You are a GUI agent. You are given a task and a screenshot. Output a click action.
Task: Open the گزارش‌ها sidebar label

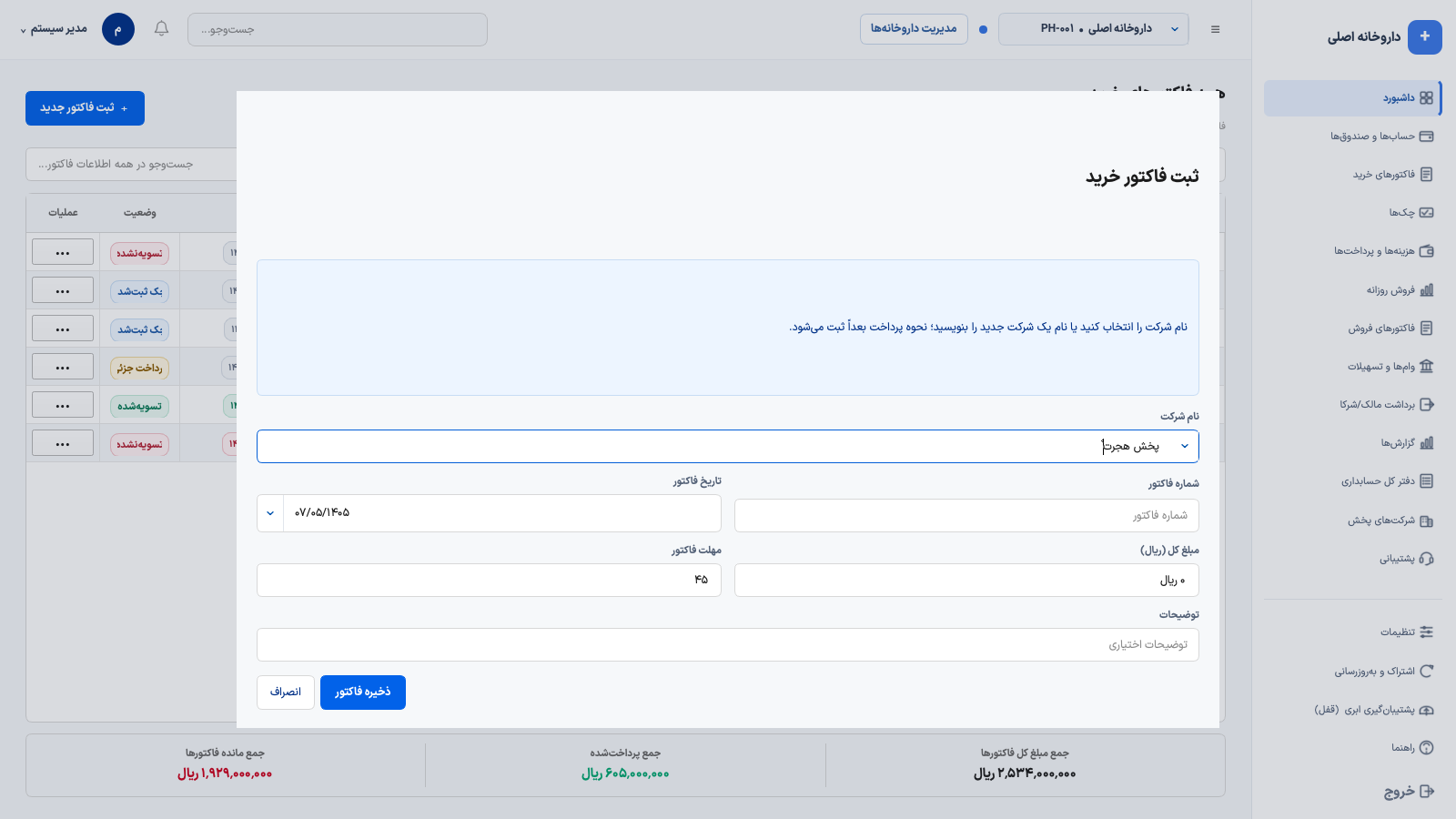point(1398,443)
